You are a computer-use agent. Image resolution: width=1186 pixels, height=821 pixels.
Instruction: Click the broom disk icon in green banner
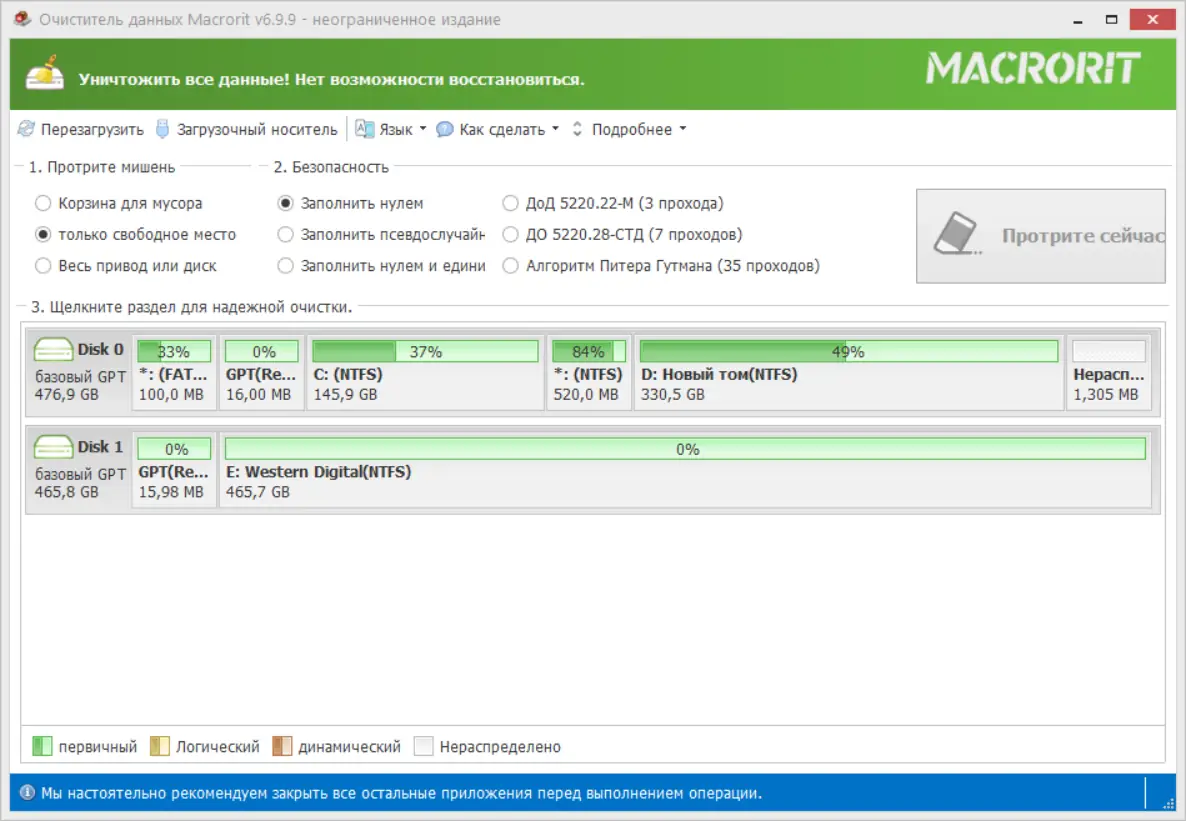[45, 73]
